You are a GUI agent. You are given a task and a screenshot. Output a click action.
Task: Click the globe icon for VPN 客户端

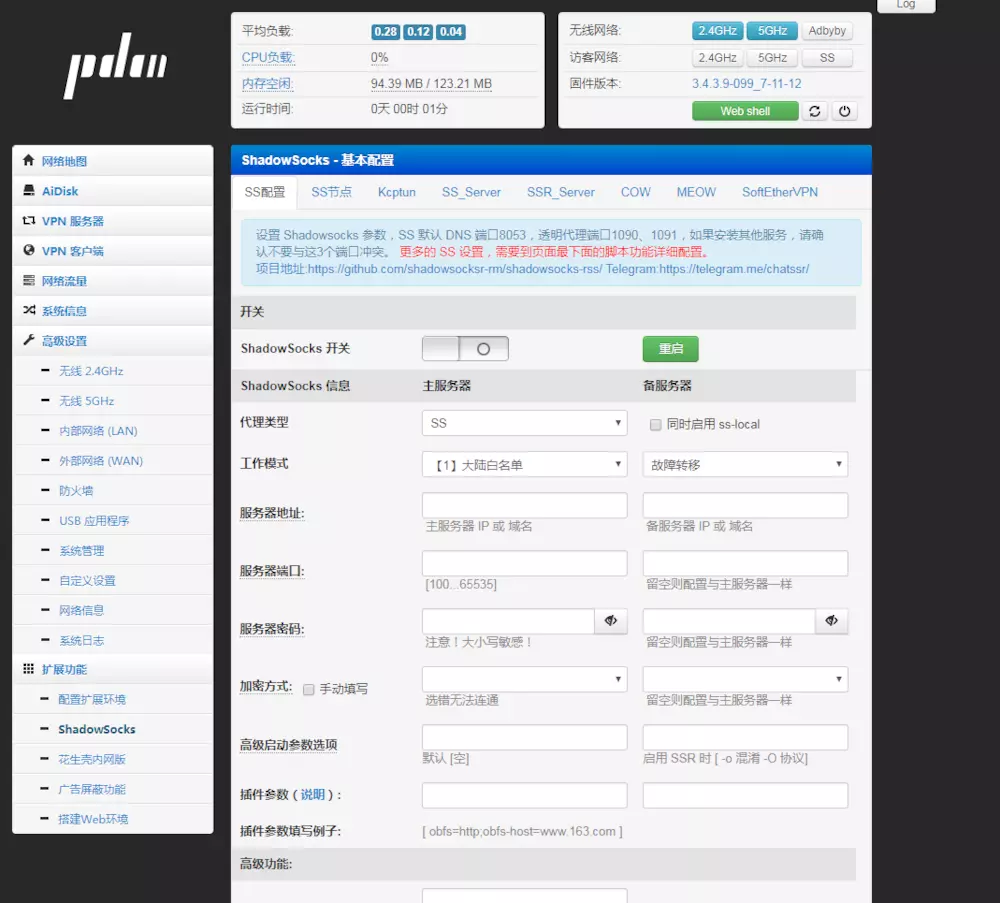29,251
